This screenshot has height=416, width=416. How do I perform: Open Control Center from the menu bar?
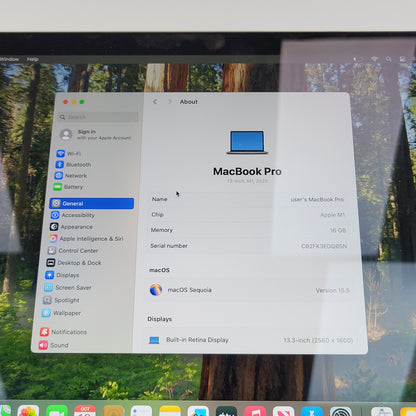click(x=403, y=59)
